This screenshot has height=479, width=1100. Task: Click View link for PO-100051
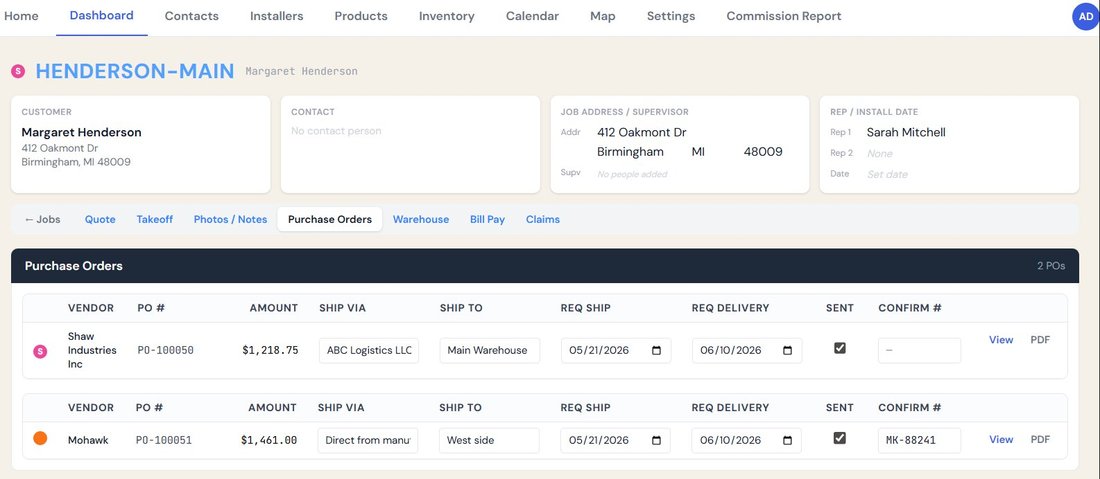coord(1001,440)
